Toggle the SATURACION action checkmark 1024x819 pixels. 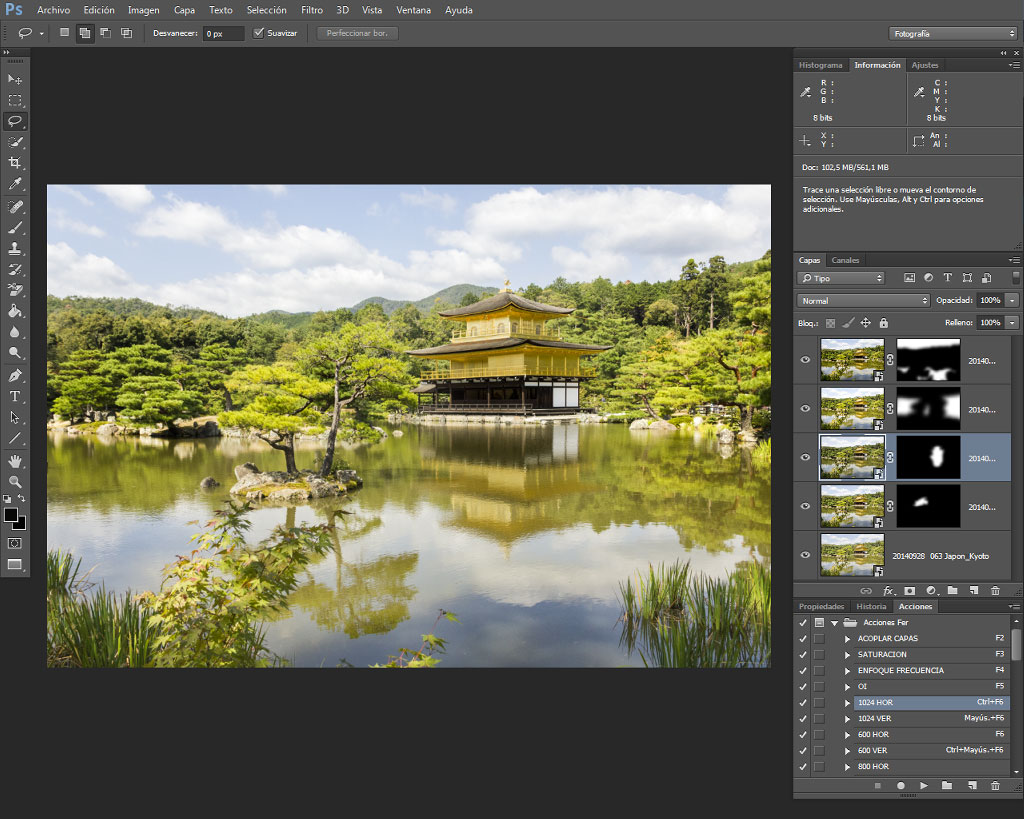(803, 654)
